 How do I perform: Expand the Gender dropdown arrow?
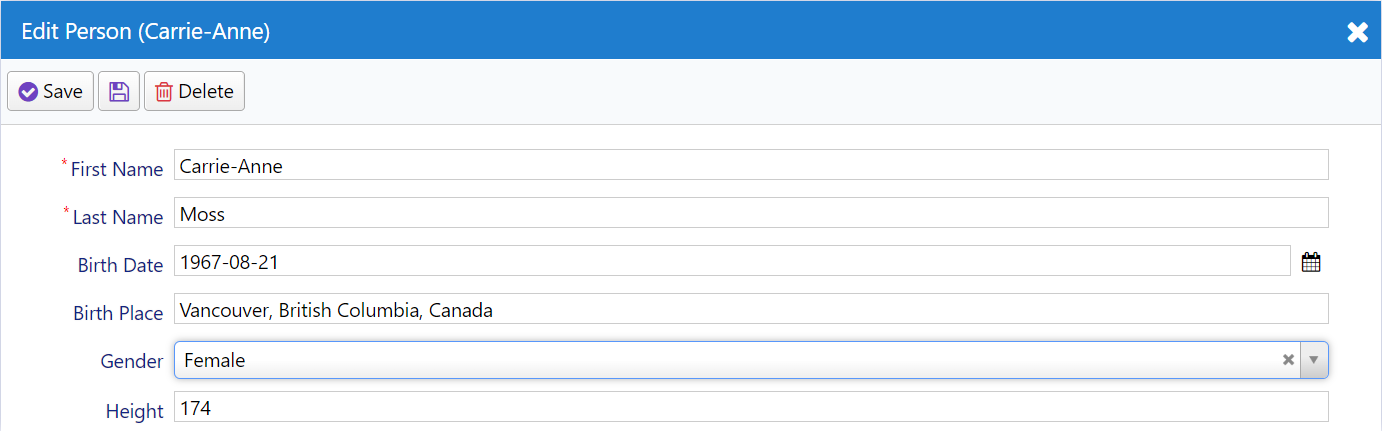point(1314,360)
